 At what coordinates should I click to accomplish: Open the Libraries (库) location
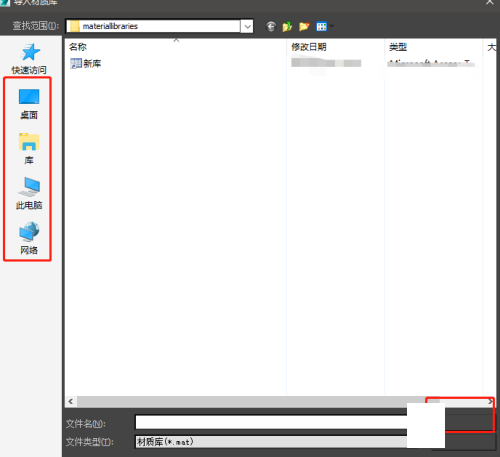tap(29, 149)
